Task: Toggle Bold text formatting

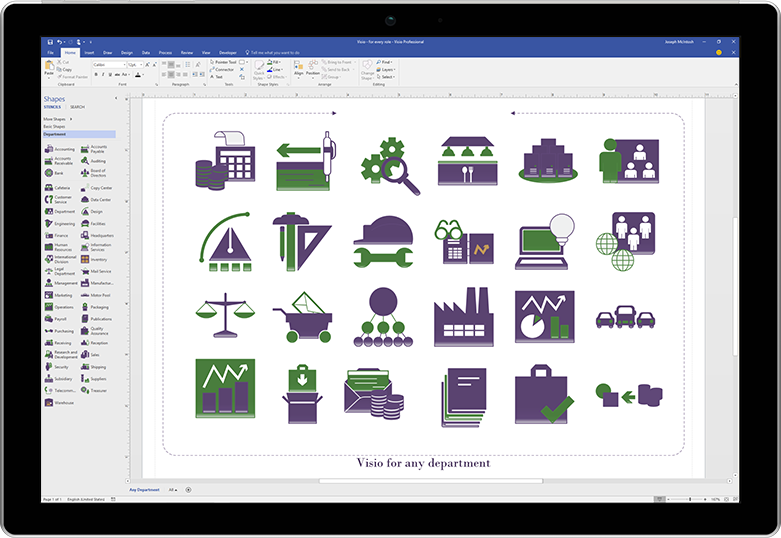Action: (95, 74)
